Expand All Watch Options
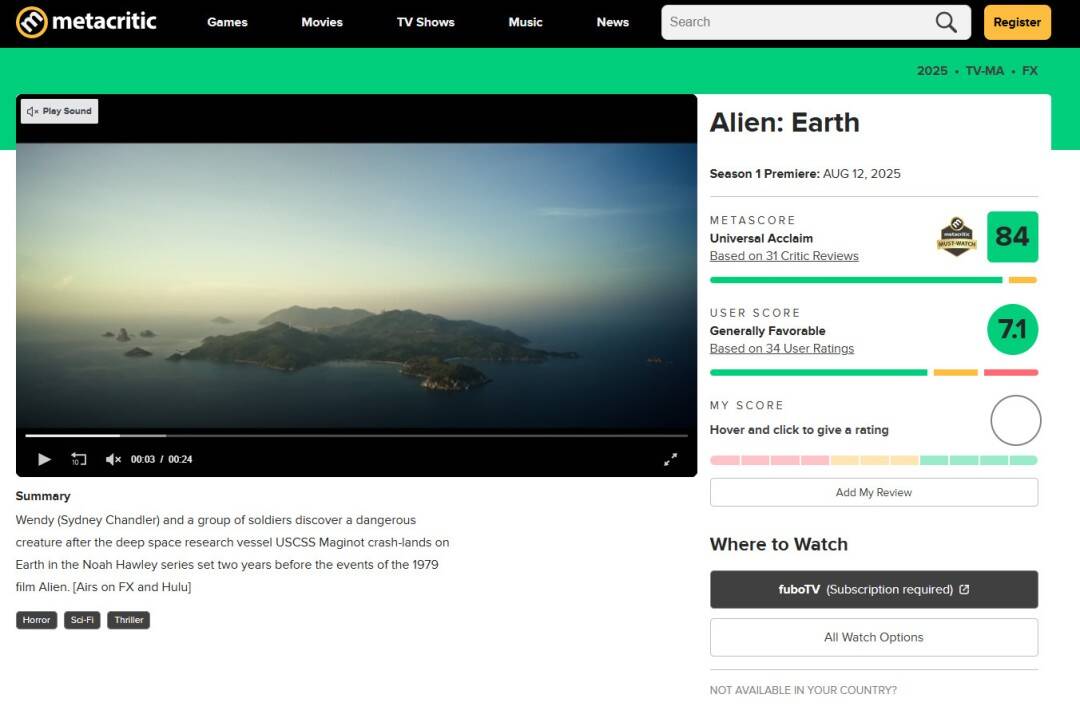 click(873, 637)
